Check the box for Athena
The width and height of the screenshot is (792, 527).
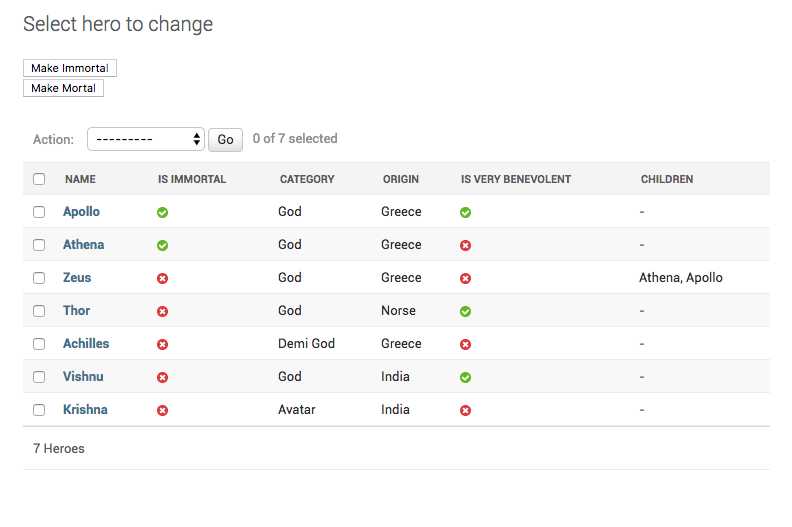point(39,245)
